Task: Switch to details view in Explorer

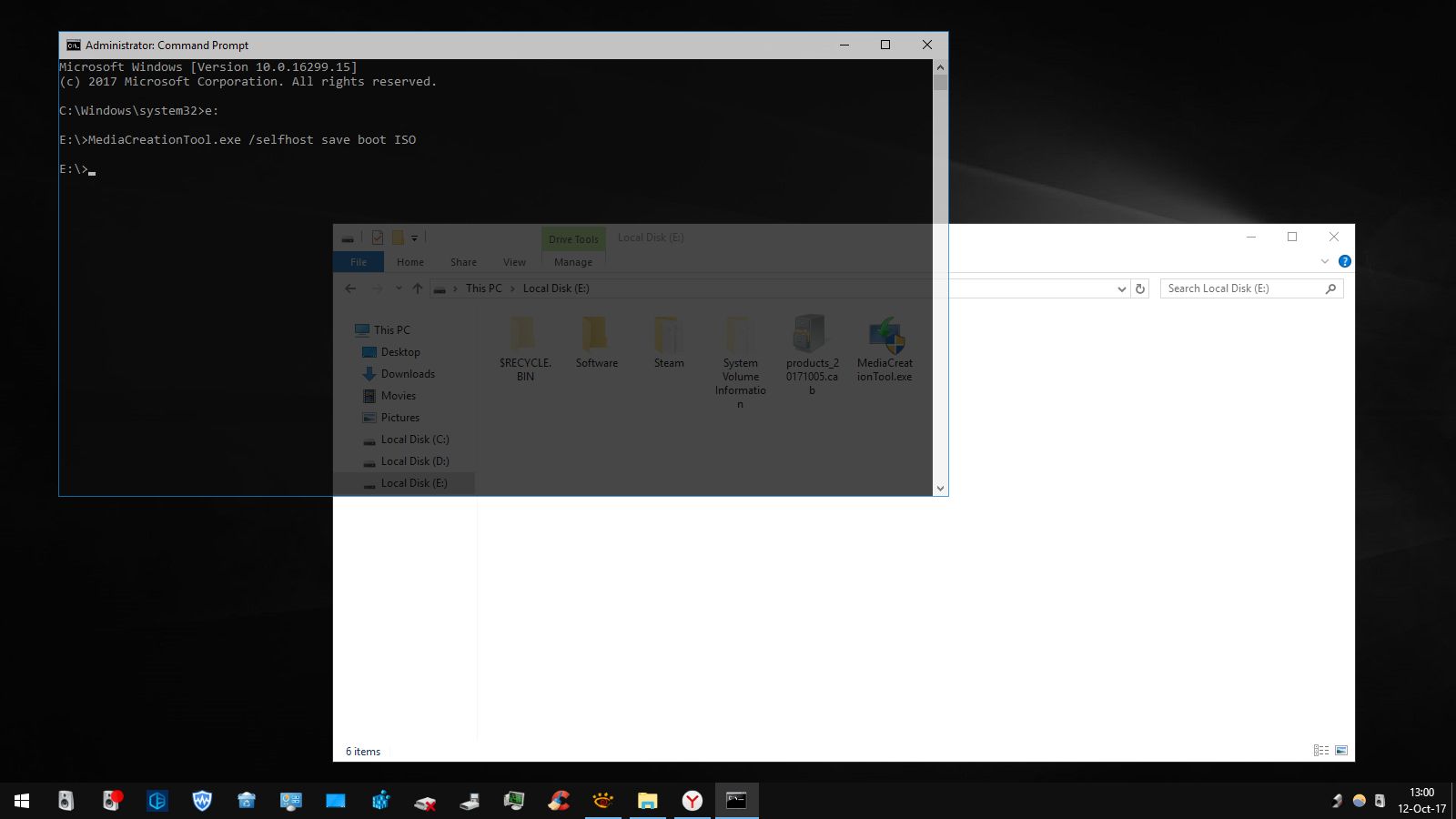Action: point(1320,751)
